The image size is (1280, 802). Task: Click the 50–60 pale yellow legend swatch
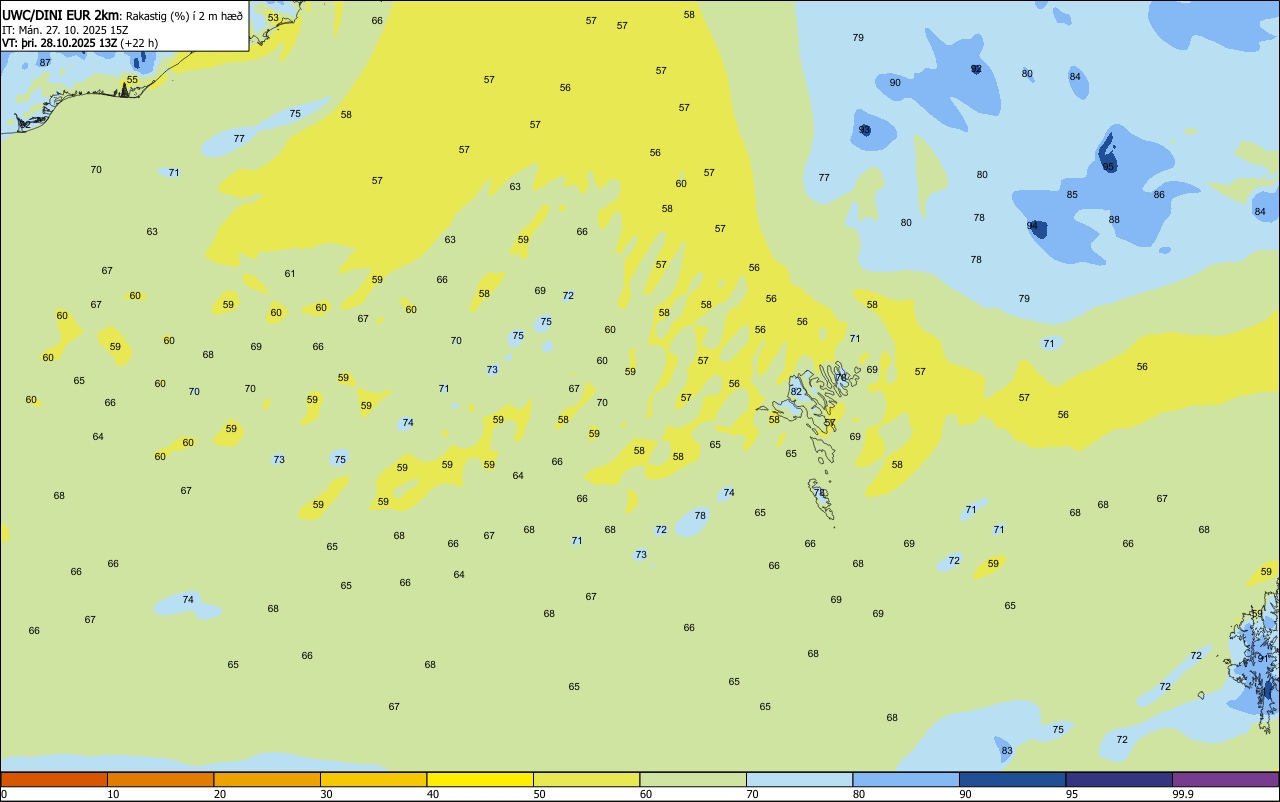[x=586, y=779]
